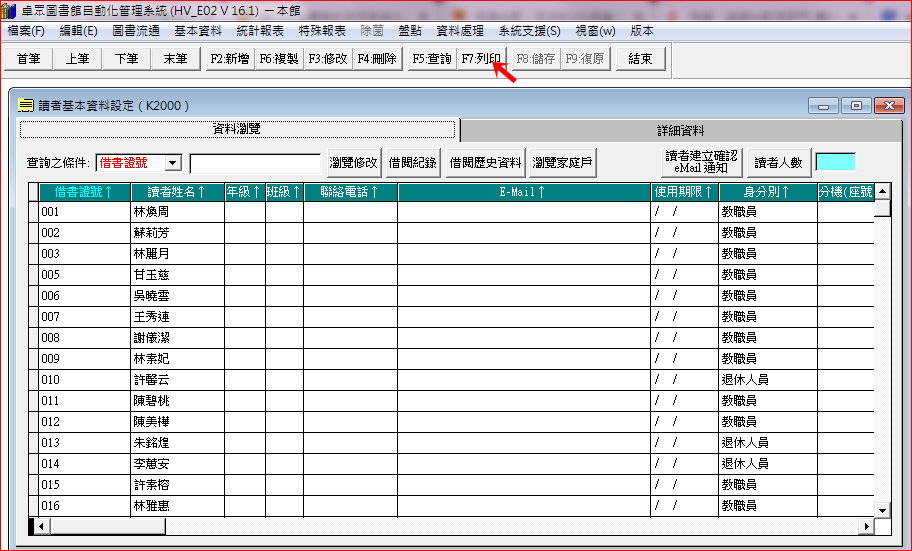Sort by 班級 column header
Screen dimensions: 912x551
(284, 192)
